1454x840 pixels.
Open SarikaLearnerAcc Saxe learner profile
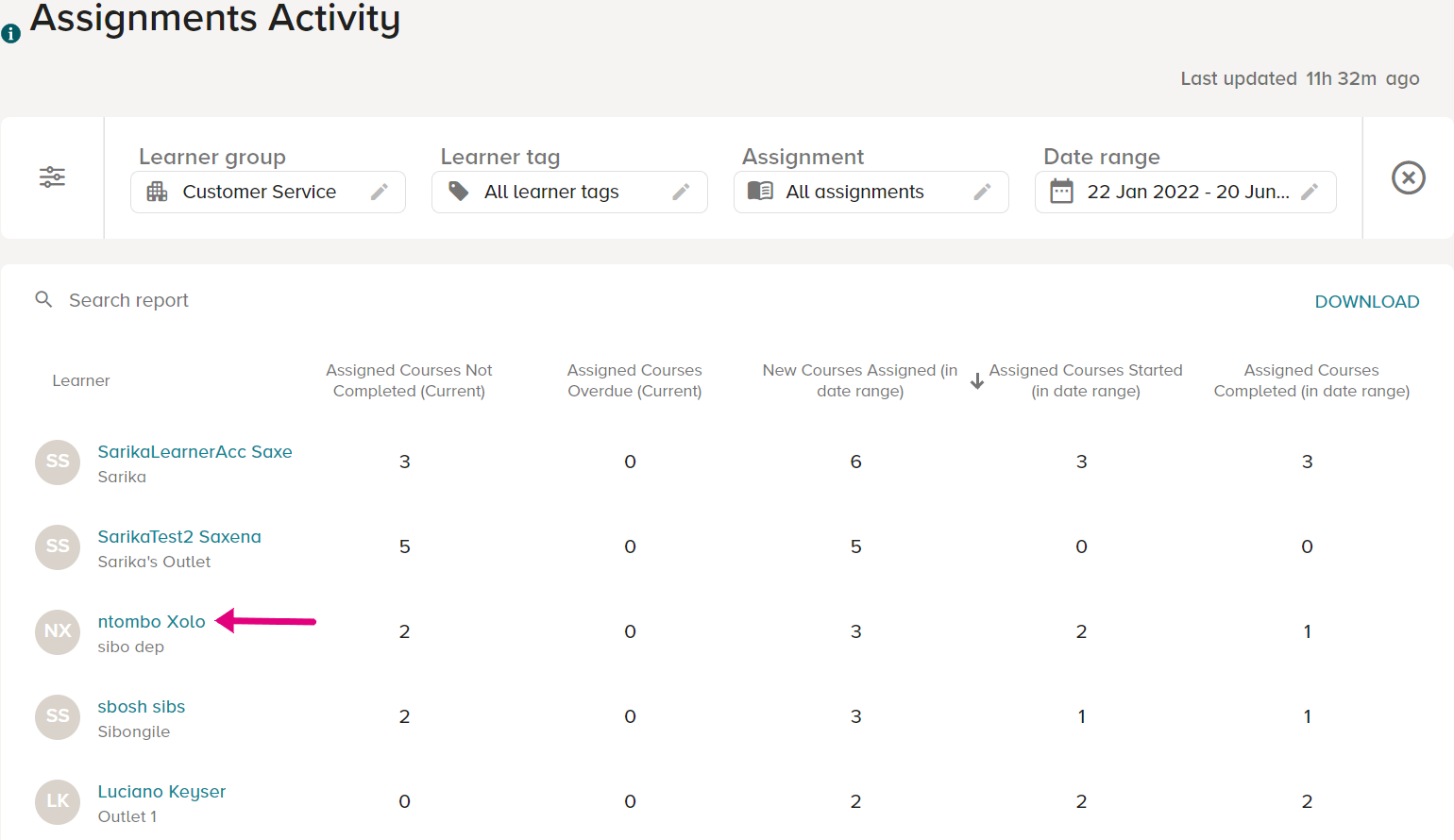coord(195,451)
